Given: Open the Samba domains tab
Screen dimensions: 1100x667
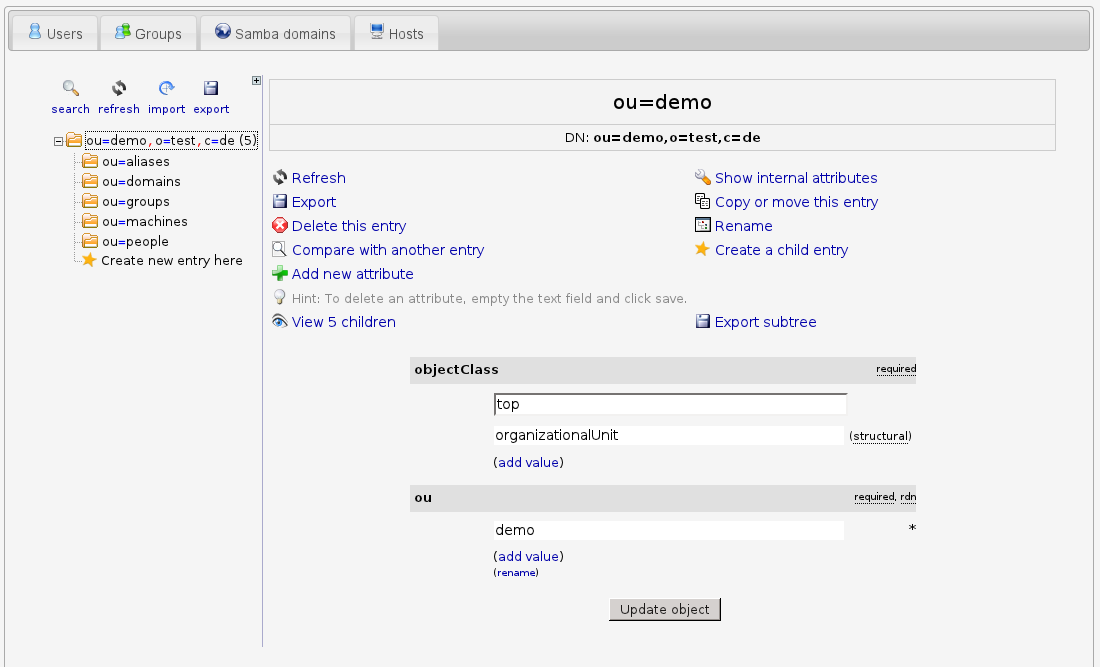Looking at the screenshot, I should click(275, 33).
